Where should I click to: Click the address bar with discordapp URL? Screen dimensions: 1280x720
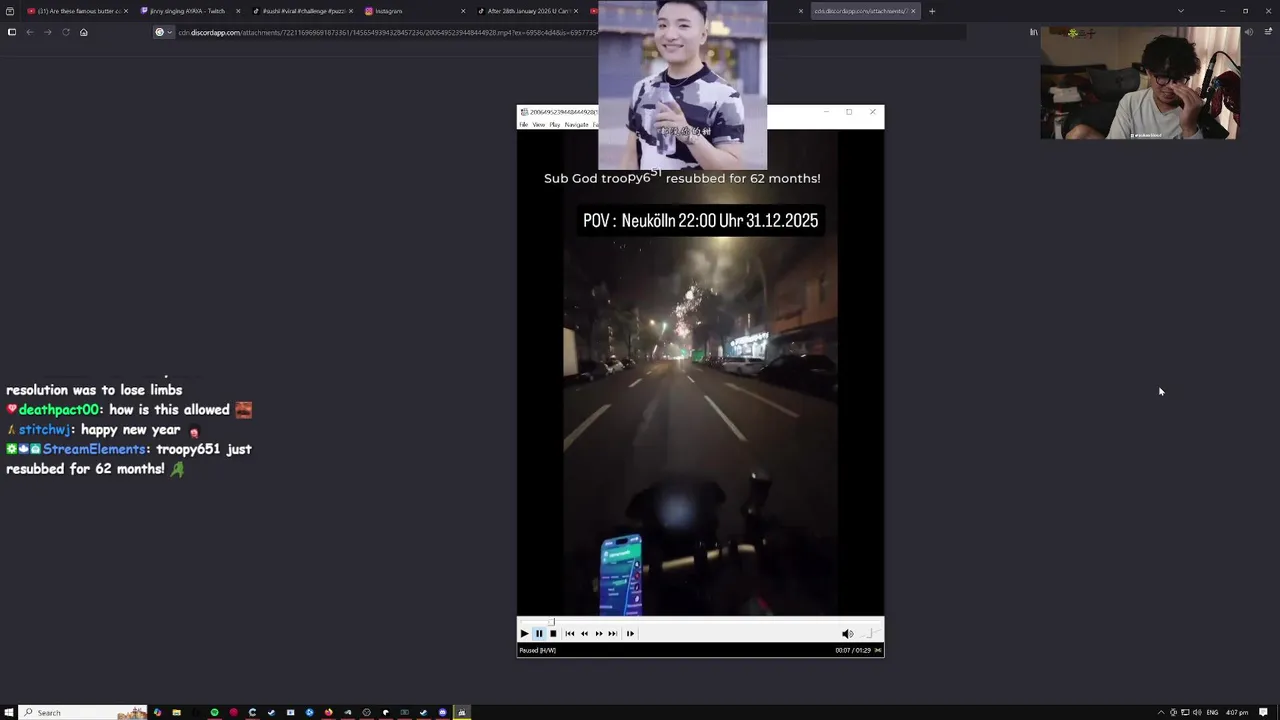click(560, 32)
